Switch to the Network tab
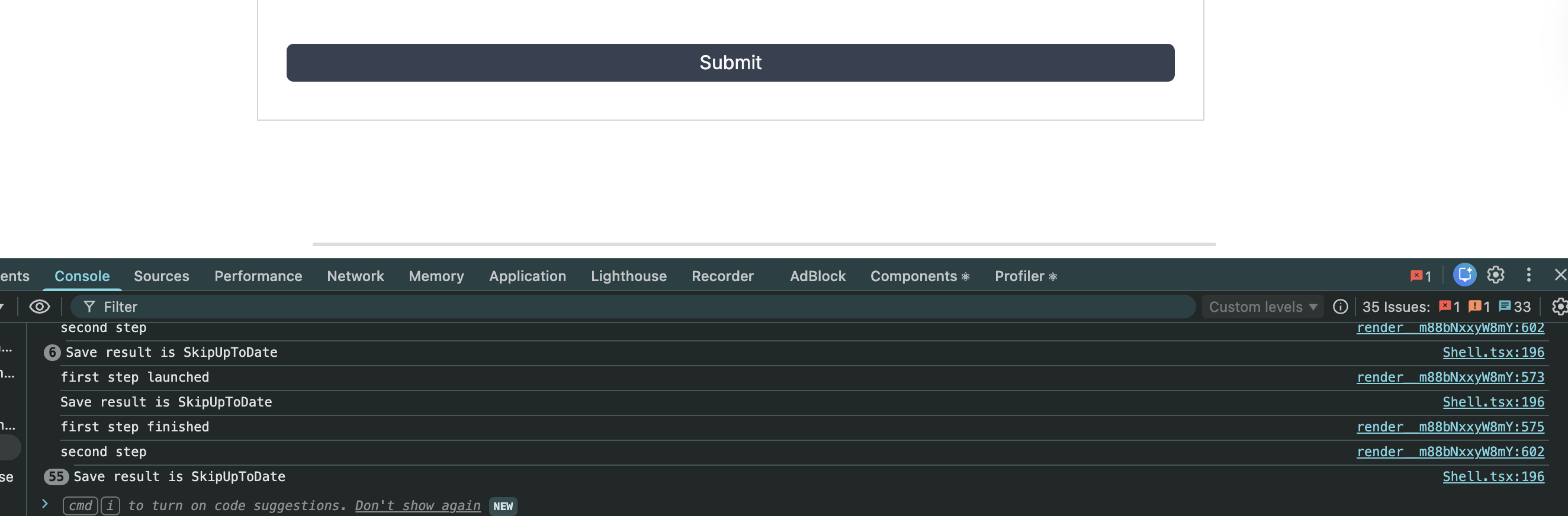 coord(355,276)
